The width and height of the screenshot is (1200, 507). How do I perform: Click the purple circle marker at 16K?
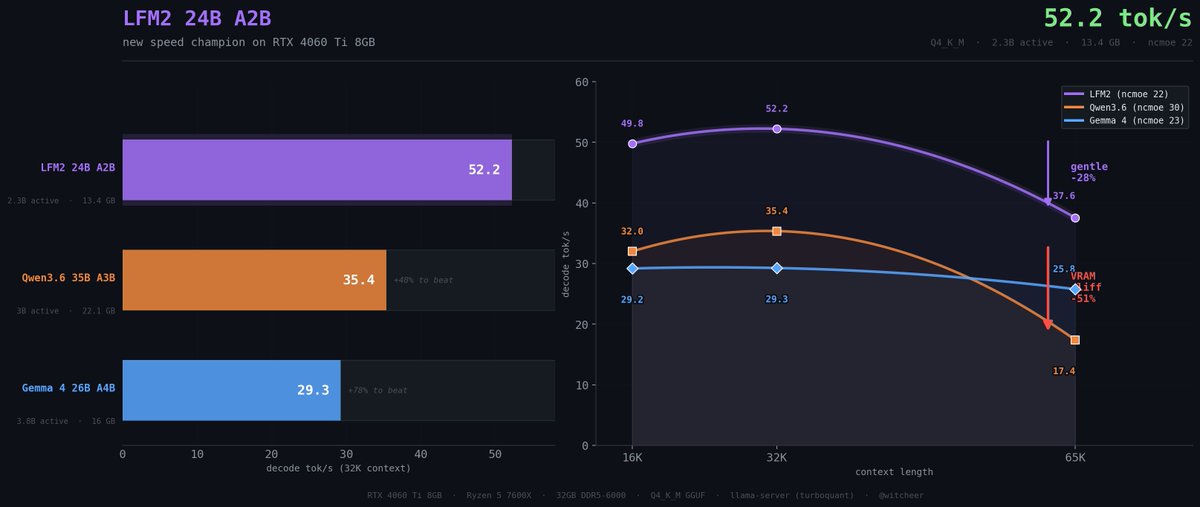(632, 144)
